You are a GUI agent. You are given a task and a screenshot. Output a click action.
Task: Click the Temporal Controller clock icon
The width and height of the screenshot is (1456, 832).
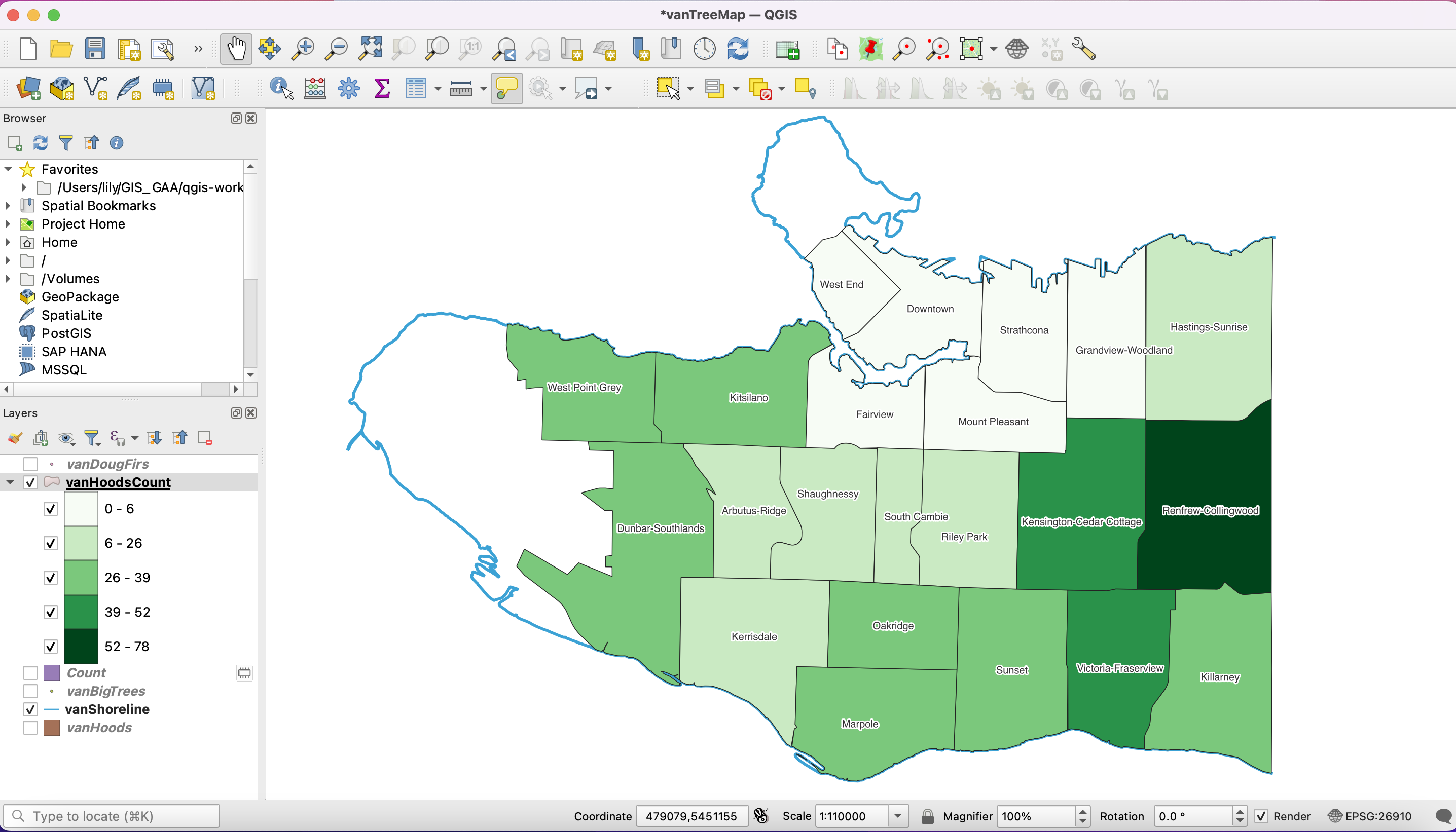704,49
